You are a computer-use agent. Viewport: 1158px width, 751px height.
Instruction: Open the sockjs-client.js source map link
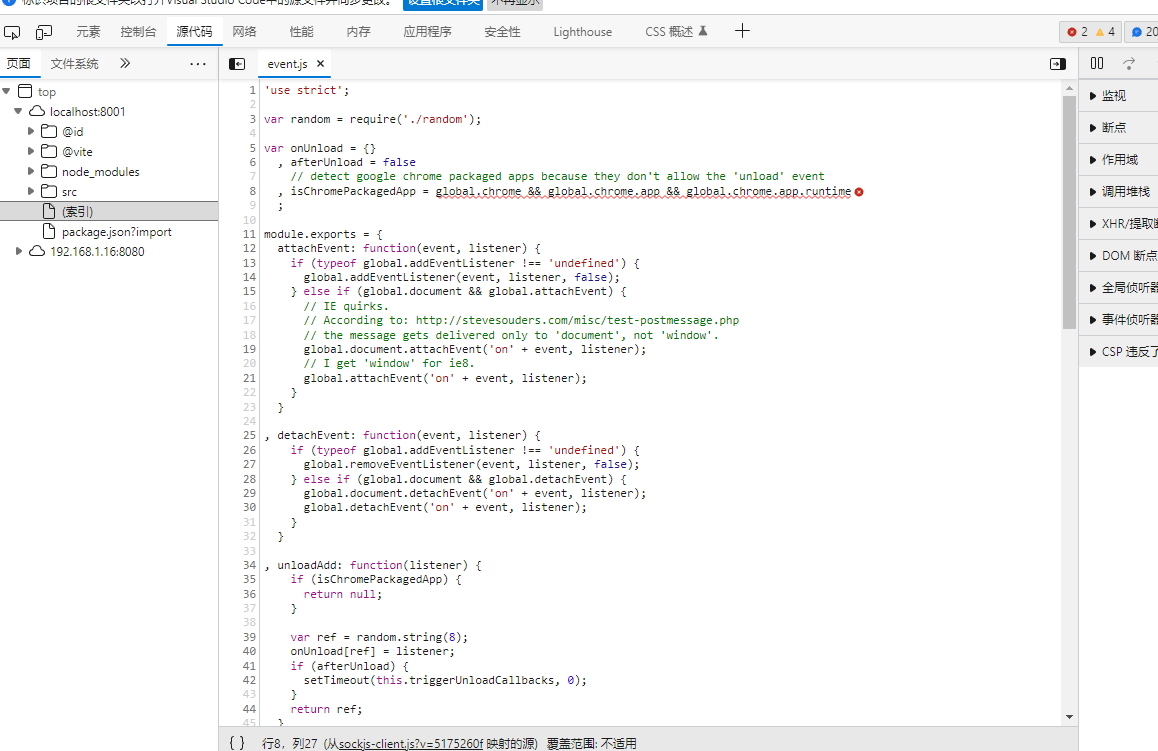(411, 744)
